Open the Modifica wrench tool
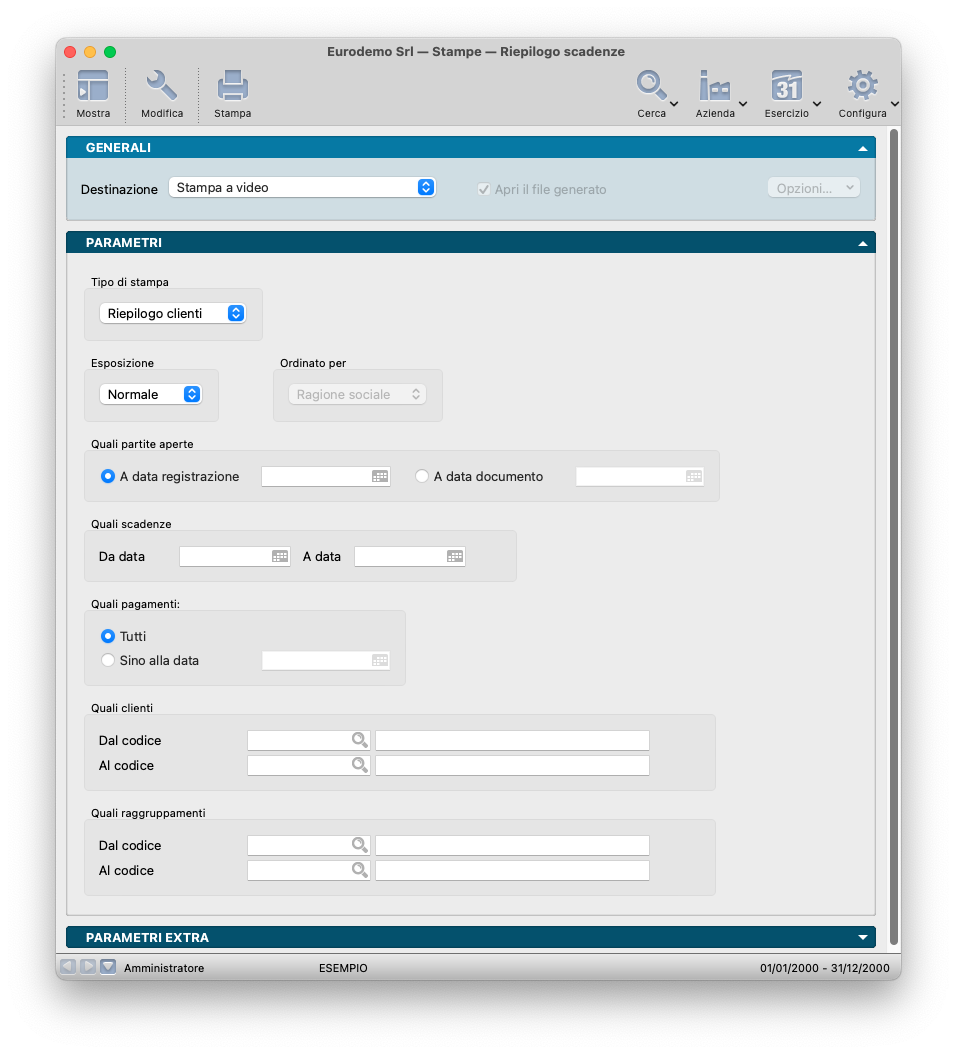Screen dimensions: 957x1054 click(x=161, y=87)
